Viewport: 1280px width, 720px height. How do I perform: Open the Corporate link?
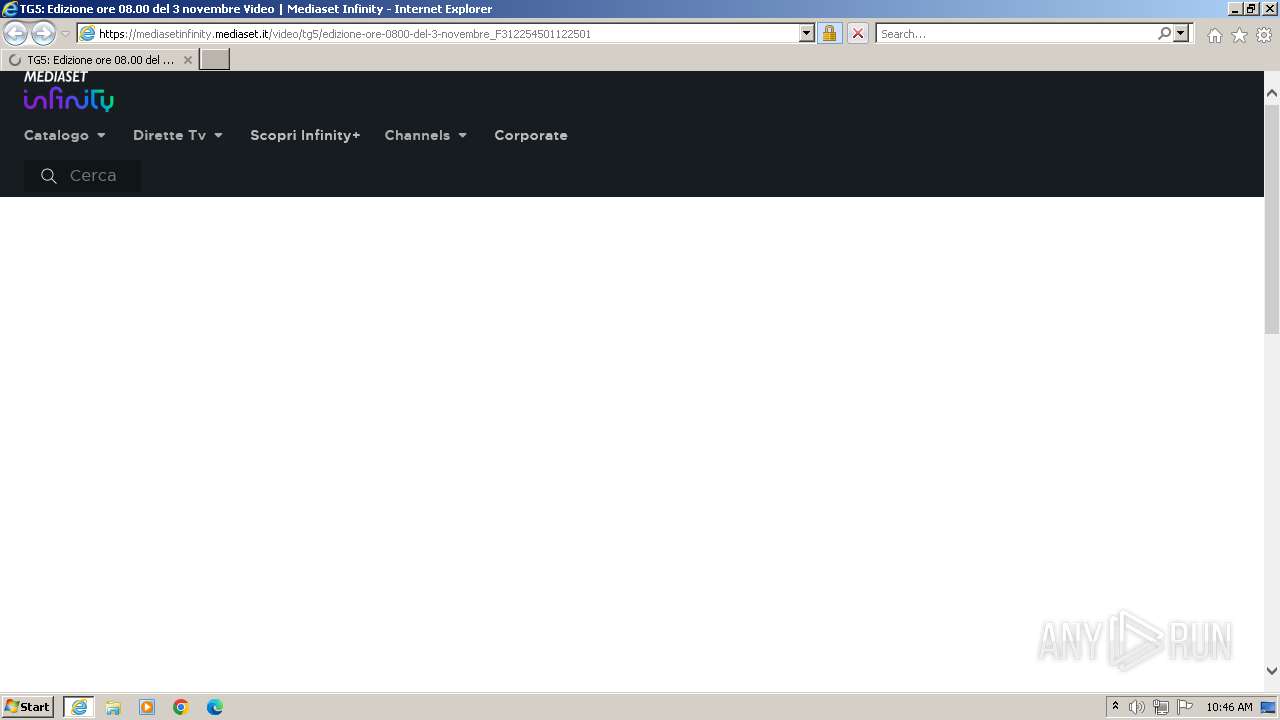[x=531, y=135]
